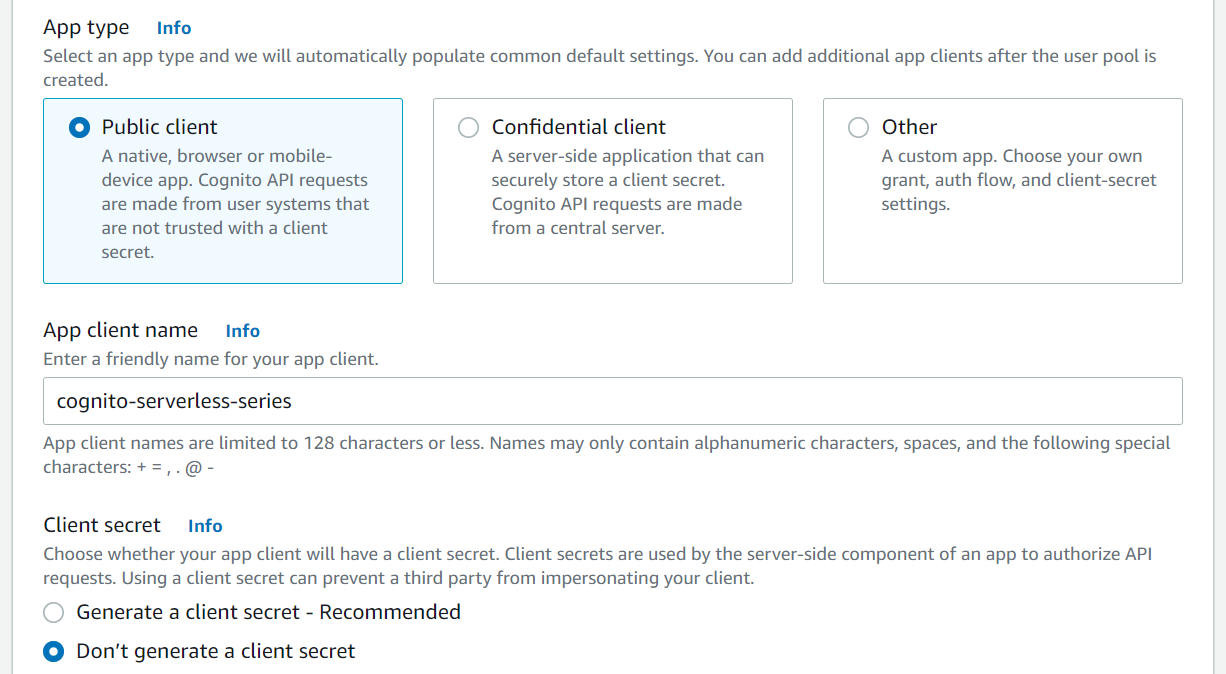Open the Info link for Client secret
The width and height of the screenshot is (1226, 674).
tap(205, 525)
